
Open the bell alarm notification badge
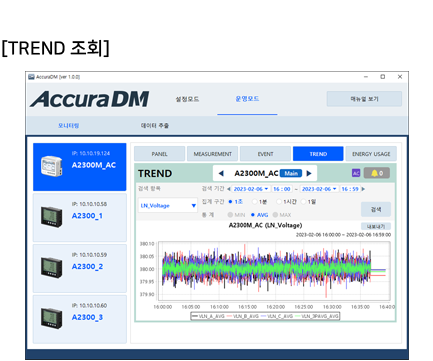(377, 173)
